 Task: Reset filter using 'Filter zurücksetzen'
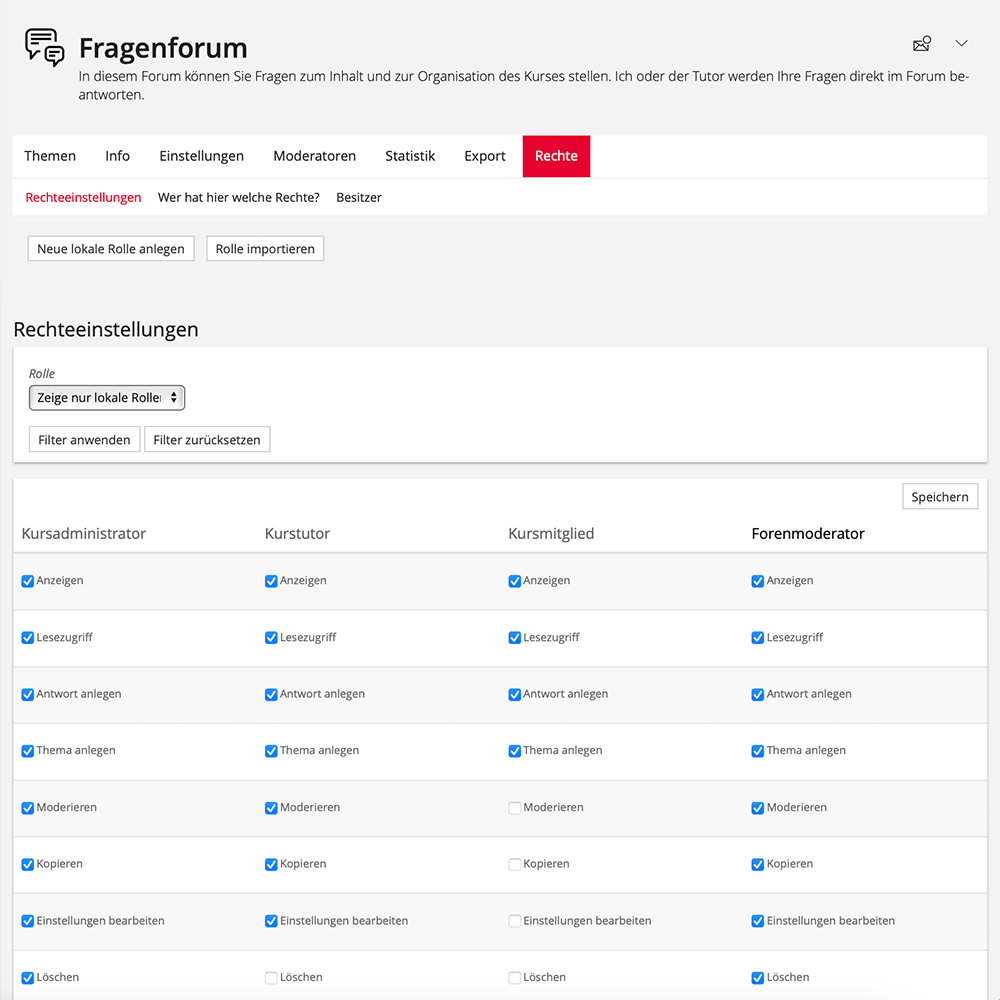pos(207,440)
